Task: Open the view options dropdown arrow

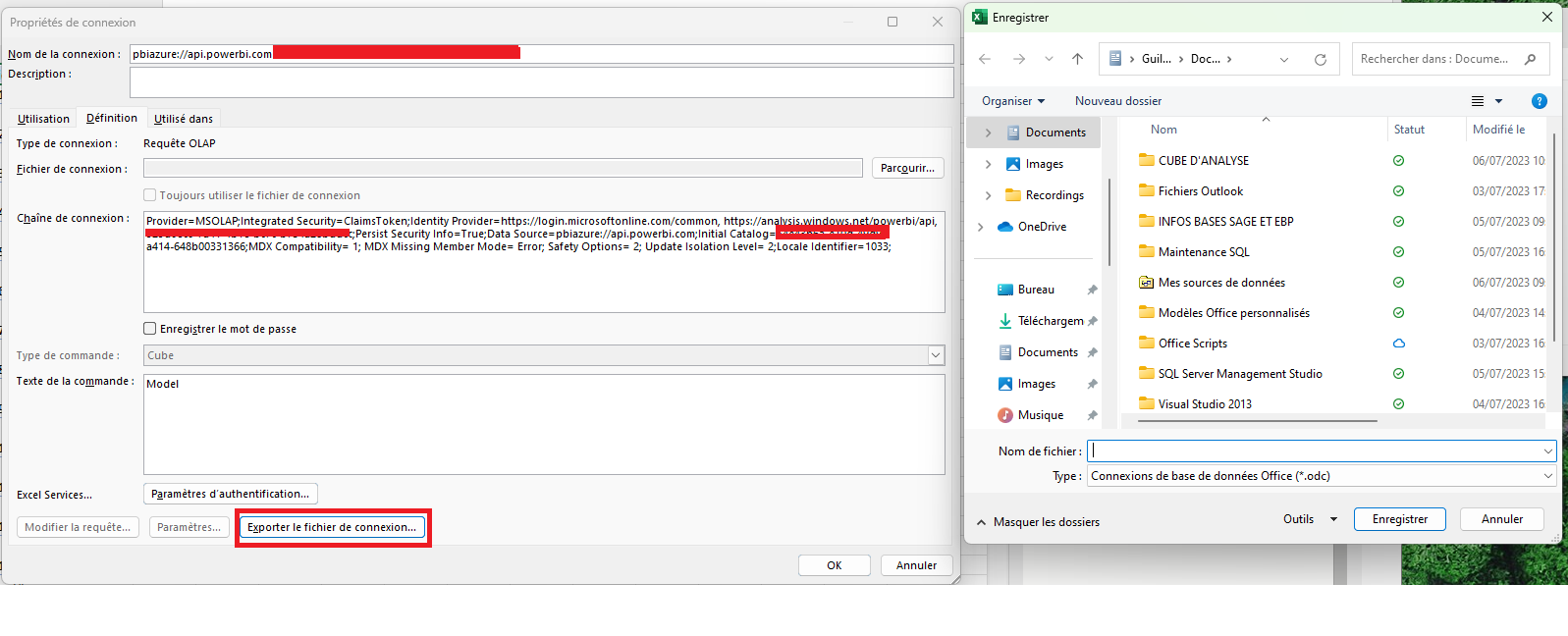Action: 1499,101
